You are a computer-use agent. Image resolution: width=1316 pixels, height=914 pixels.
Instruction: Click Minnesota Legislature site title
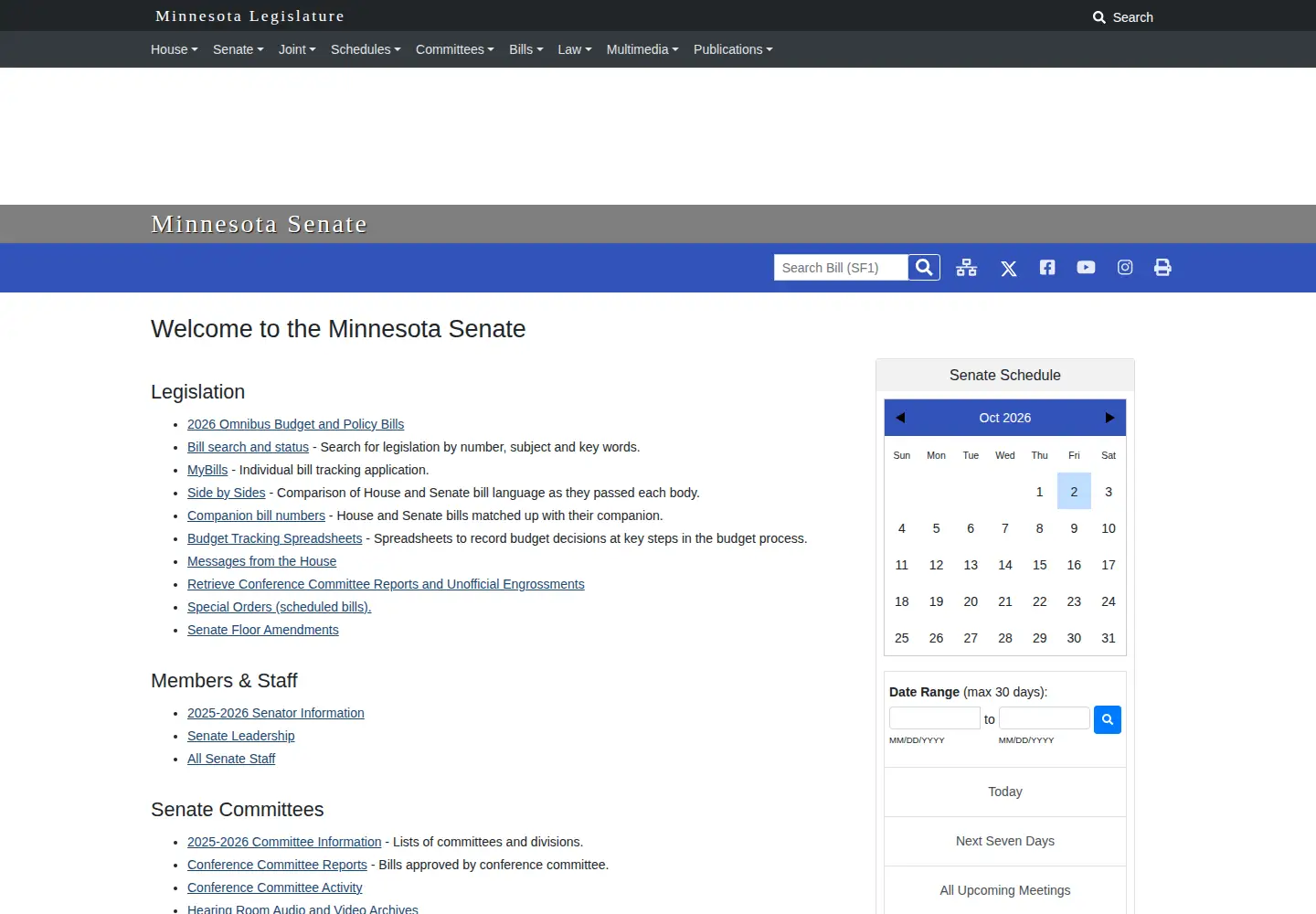[x=250, y=16]
